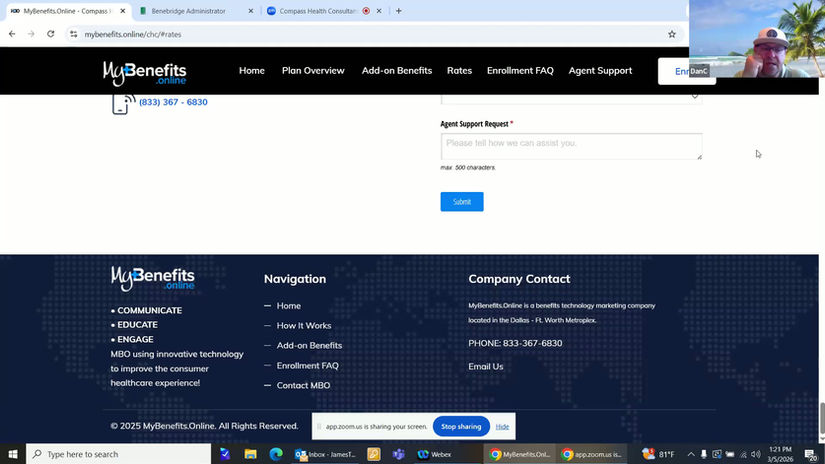Open the Contact MBO footer link
825x464 pixels.
304,386
